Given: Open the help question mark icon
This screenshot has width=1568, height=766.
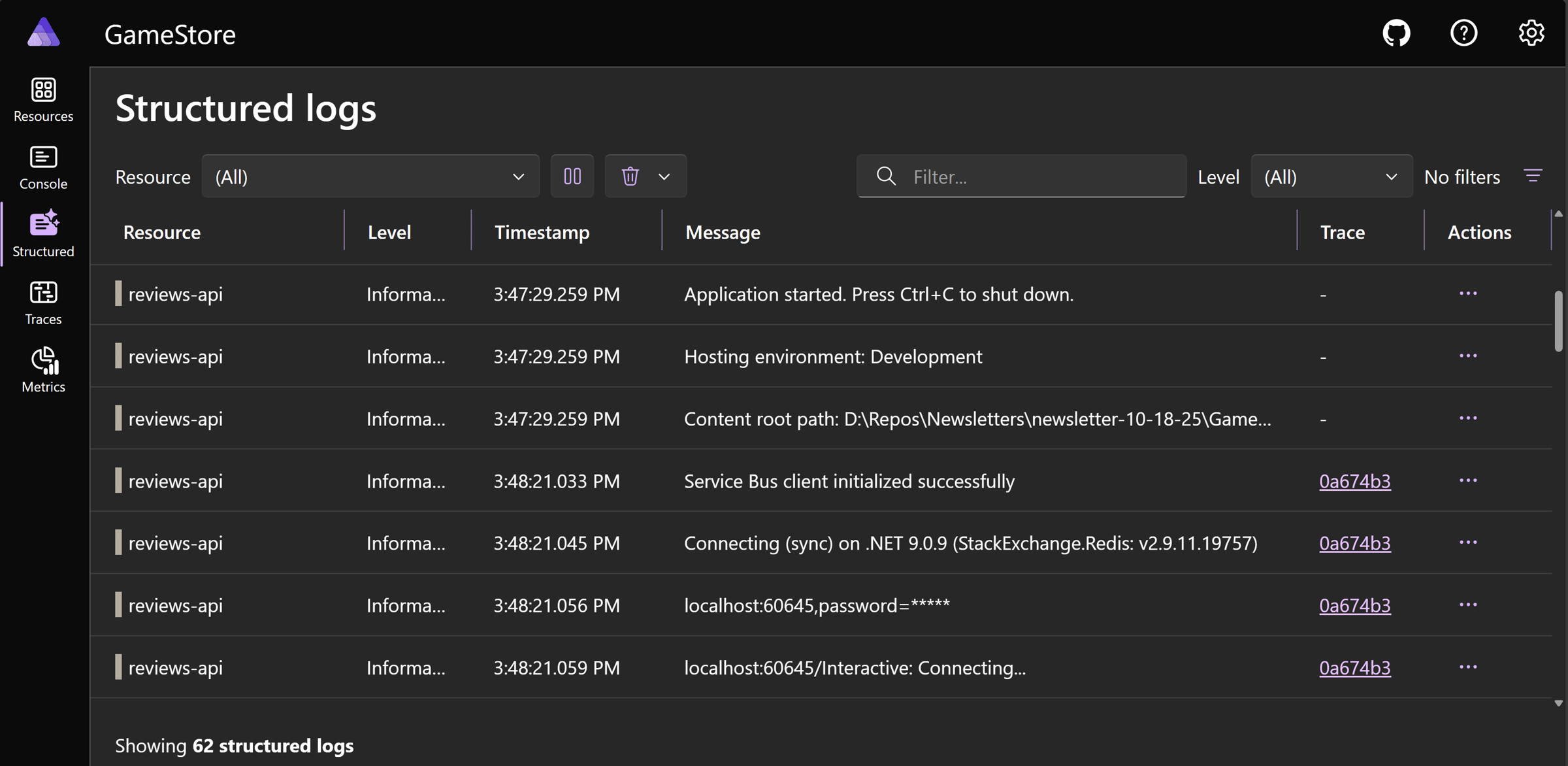Looking at the screenshot, I should coord(1463,33).
